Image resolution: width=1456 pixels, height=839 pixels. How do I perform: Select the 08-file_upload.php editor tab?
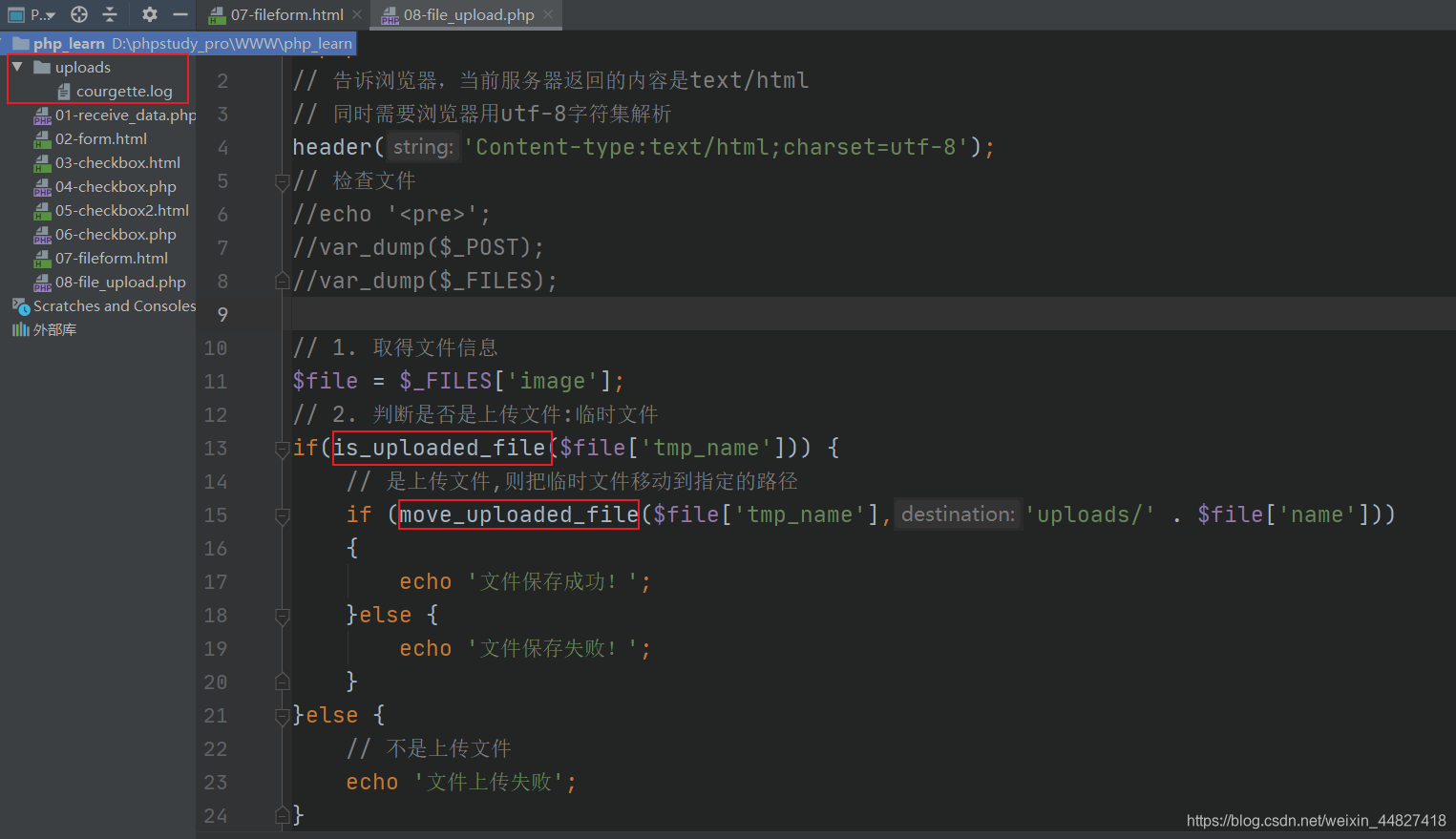468,14
